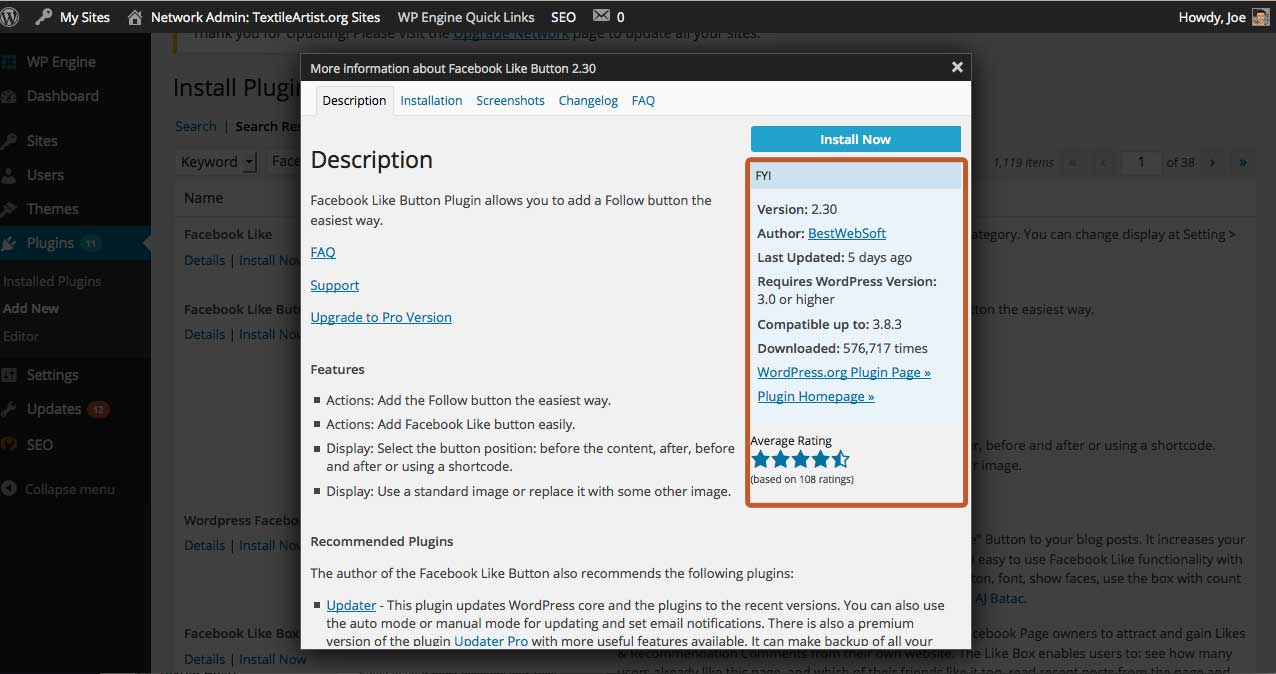
Task: Open the BestWebSoft author link
Action: pos(847,233)
